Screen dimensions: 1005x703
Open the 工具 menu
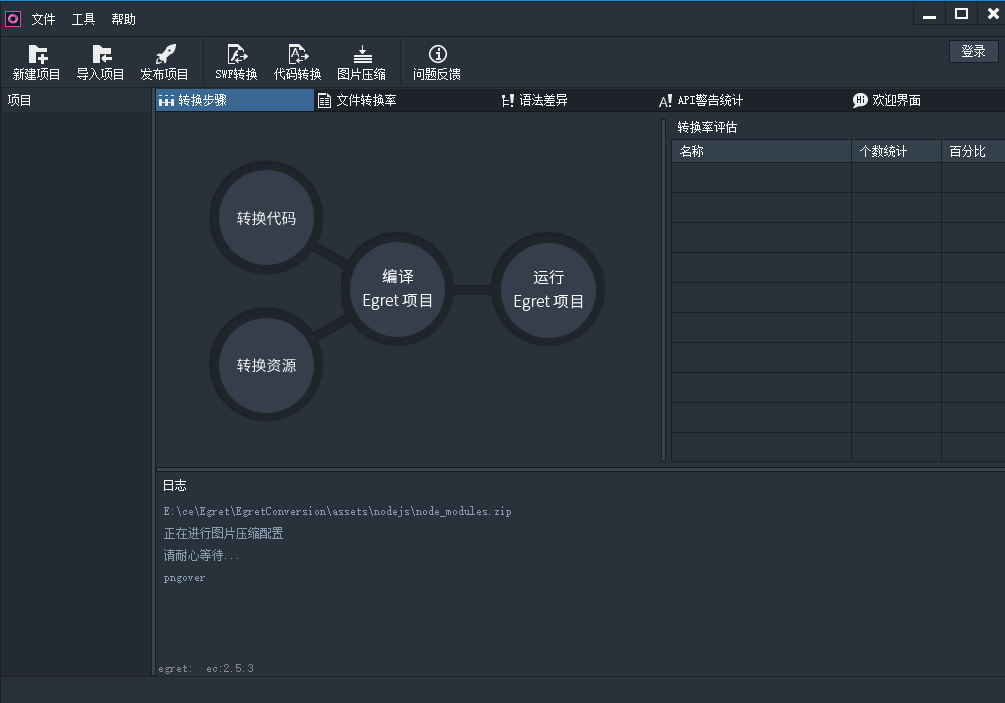pos(83,19)
